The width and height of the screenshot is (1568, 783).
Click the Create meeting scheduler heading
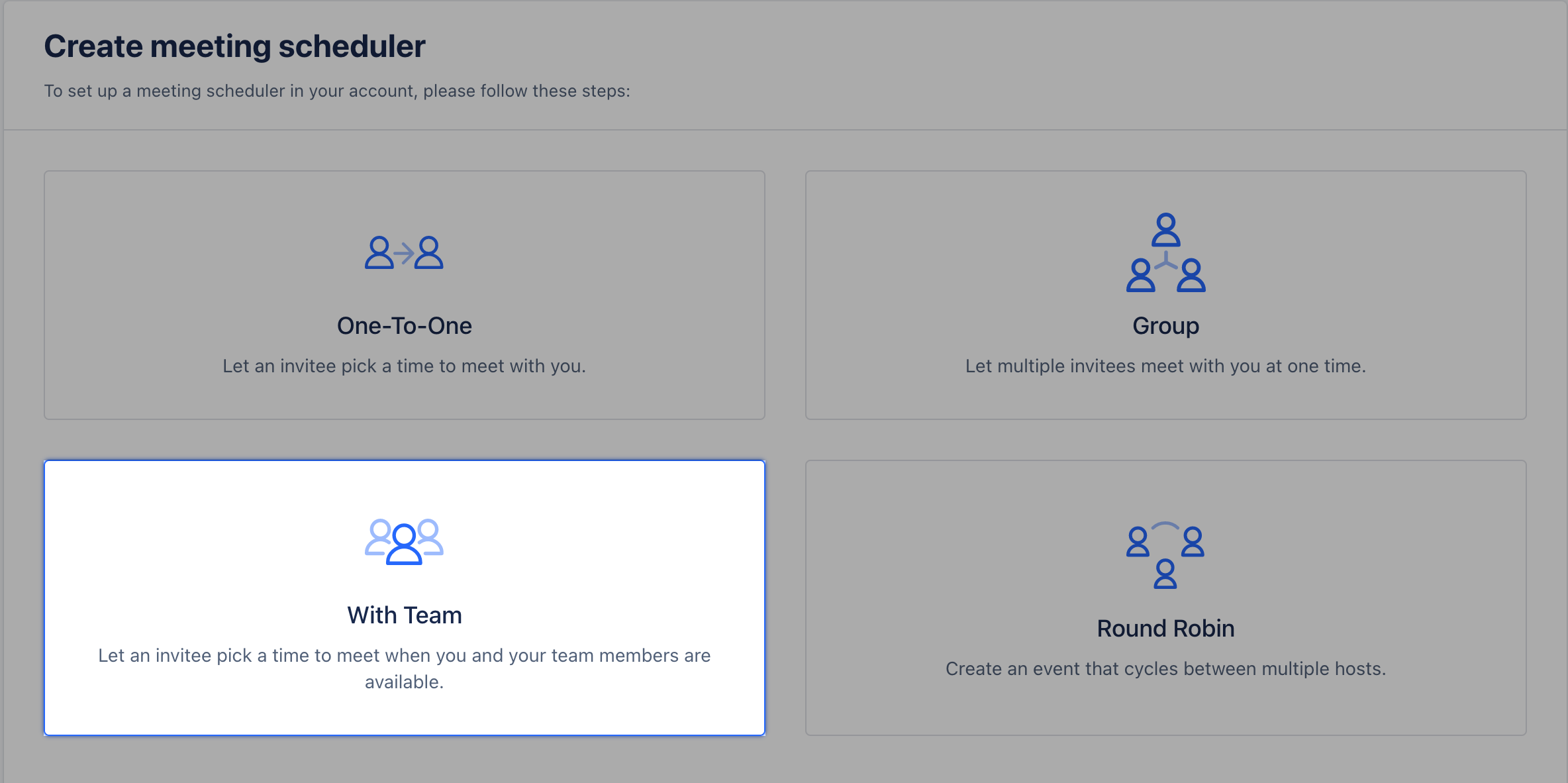[x=234, y=46]
